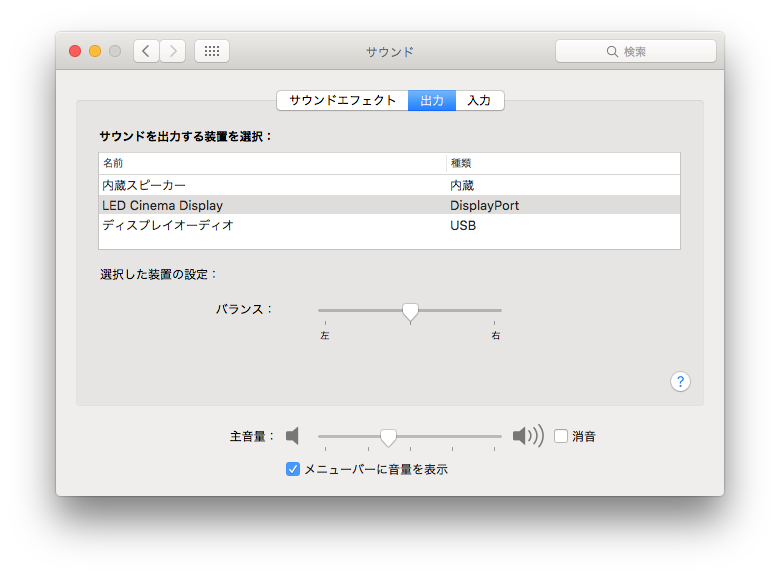Click the 種類 column header
Screen dimensions: 780x576
pyautogui.click(x=563, y=163)
